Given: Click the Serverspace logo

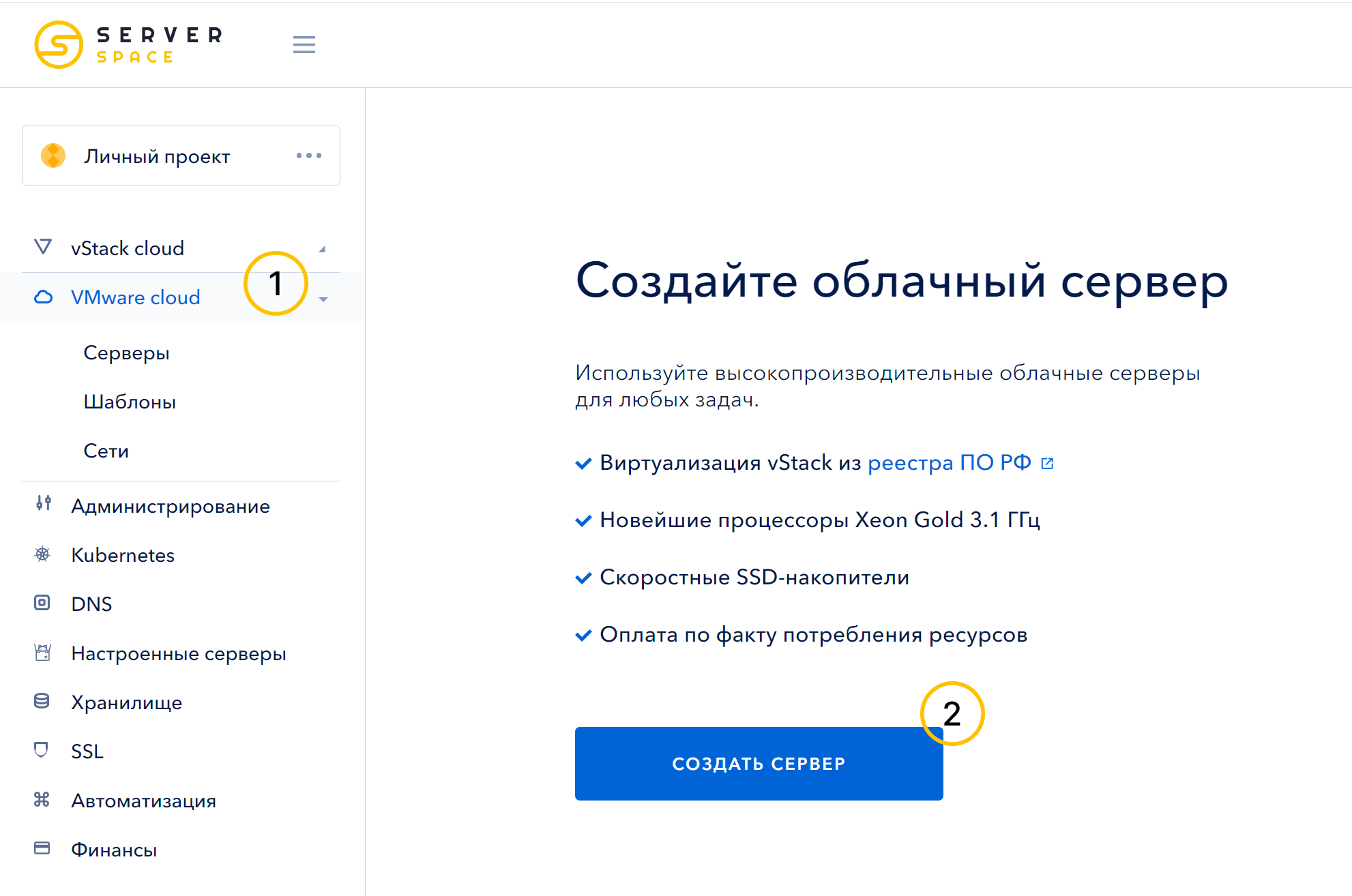Looking at the screenshot, I should 128,44.
